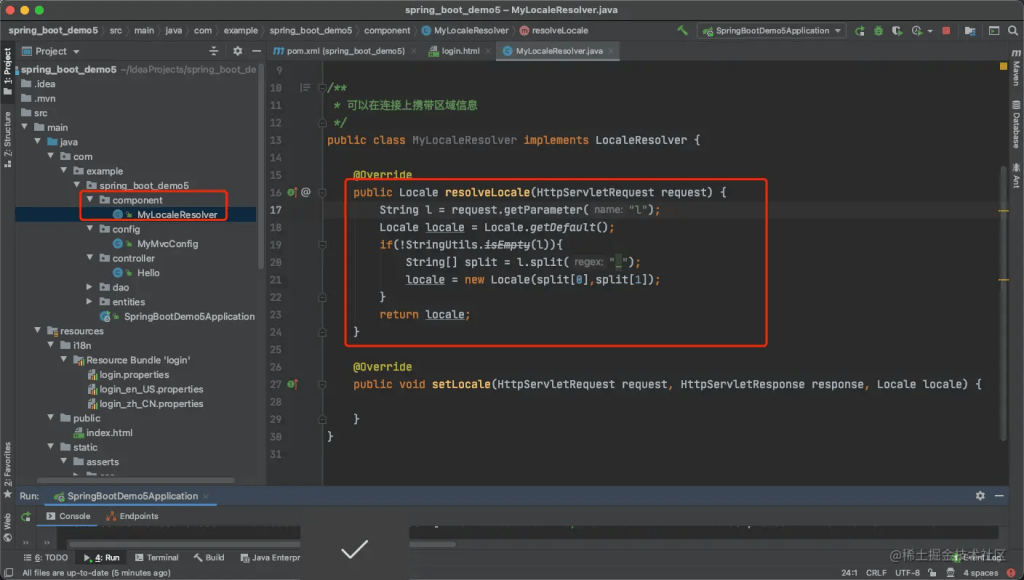Click the Debug bug icon in toolbar

(879, 31)
